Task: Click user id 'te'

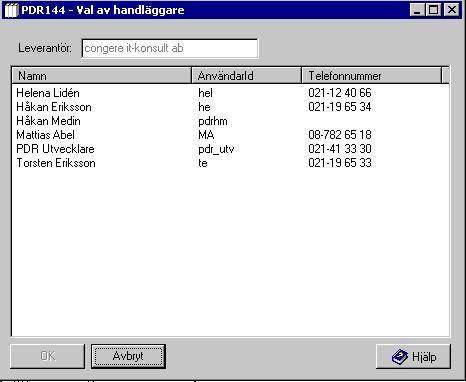Action: tap(203, 163)
